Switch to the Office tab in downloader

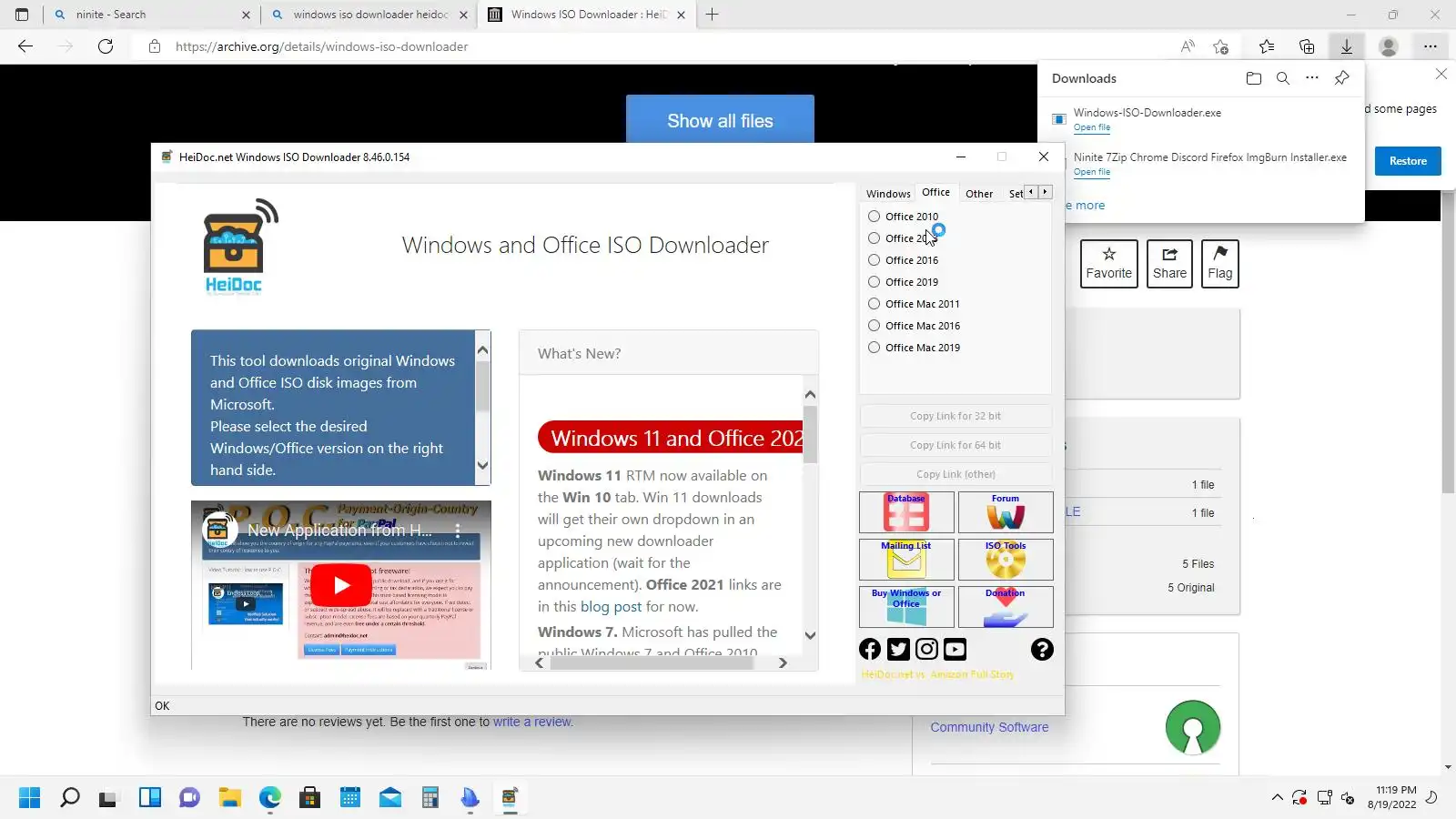tap(935, 193)
